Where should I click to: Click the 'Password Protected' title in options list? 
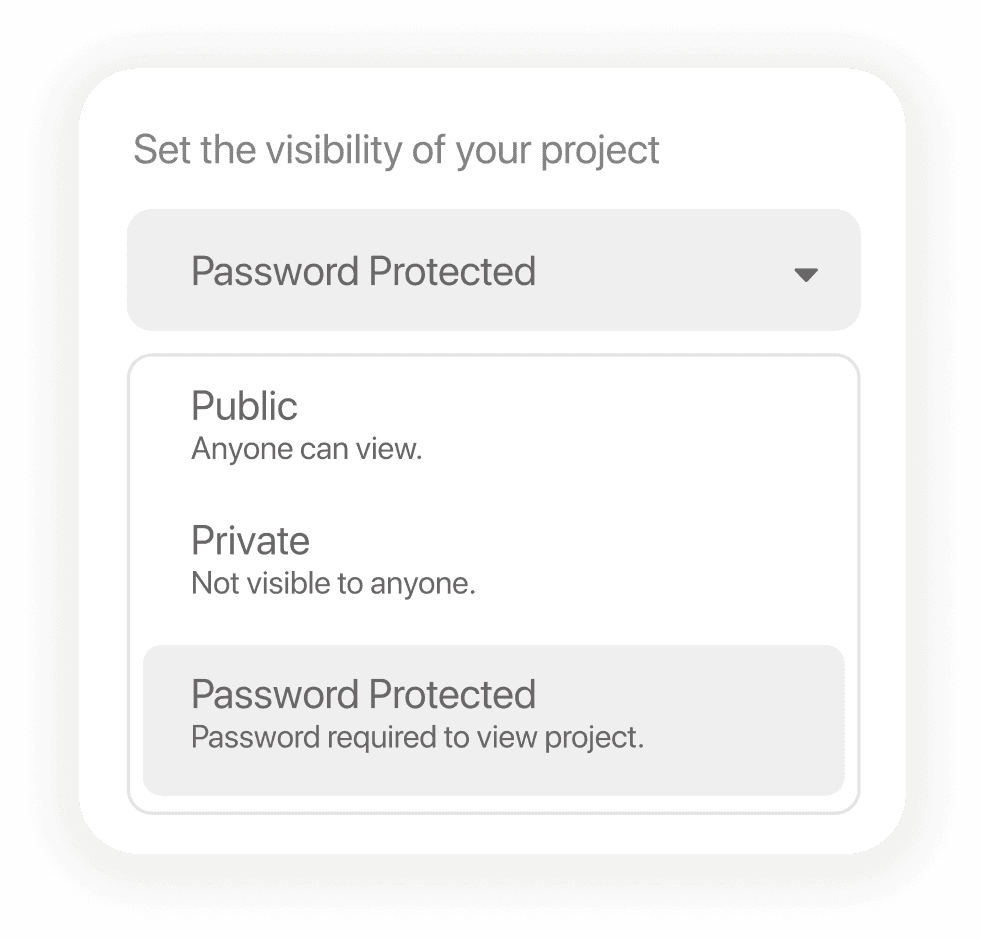363,694
